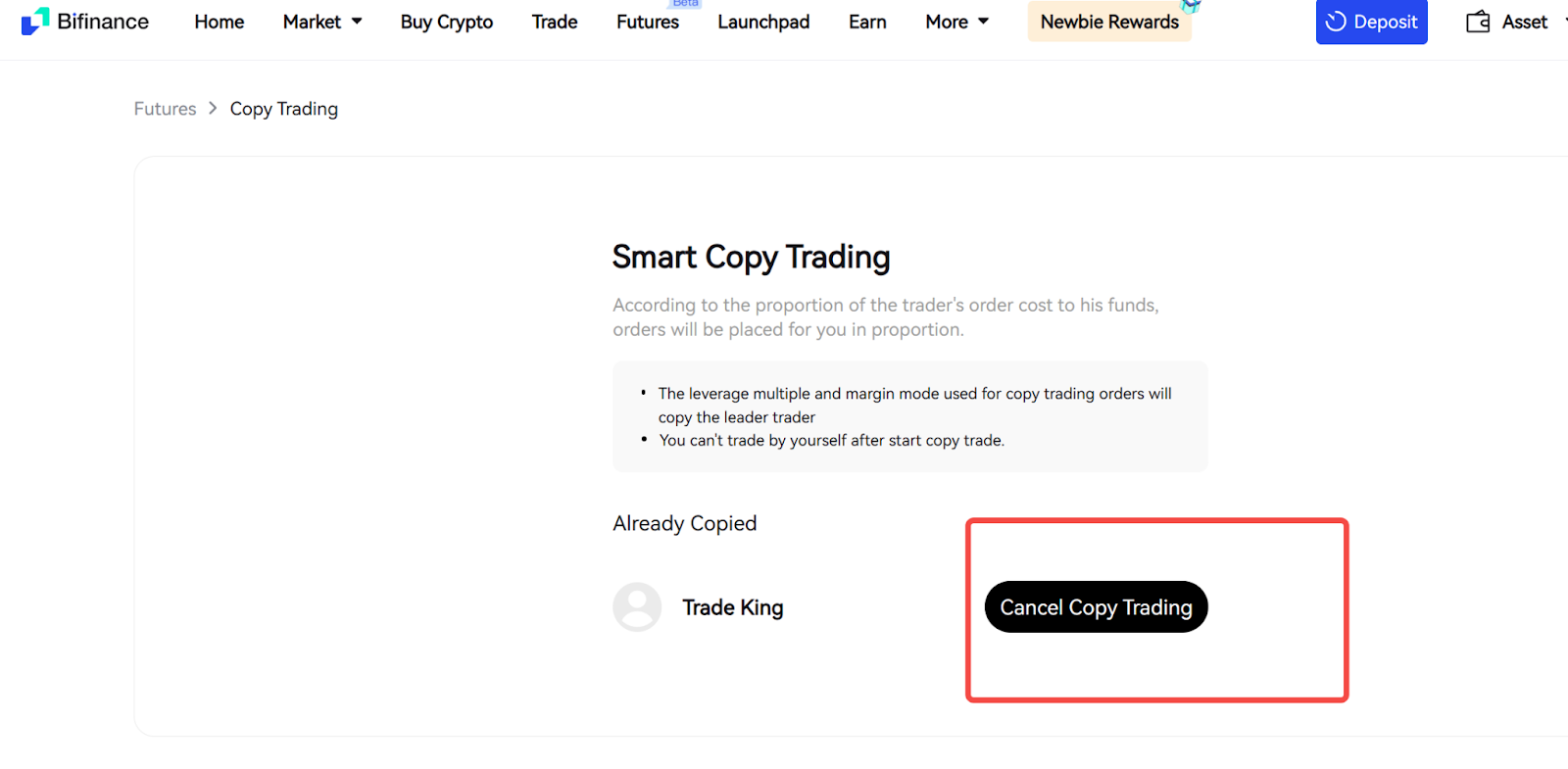Expand the More dropdown arrow
This screenshot has width=1568, height=769.
click(983, 22)
